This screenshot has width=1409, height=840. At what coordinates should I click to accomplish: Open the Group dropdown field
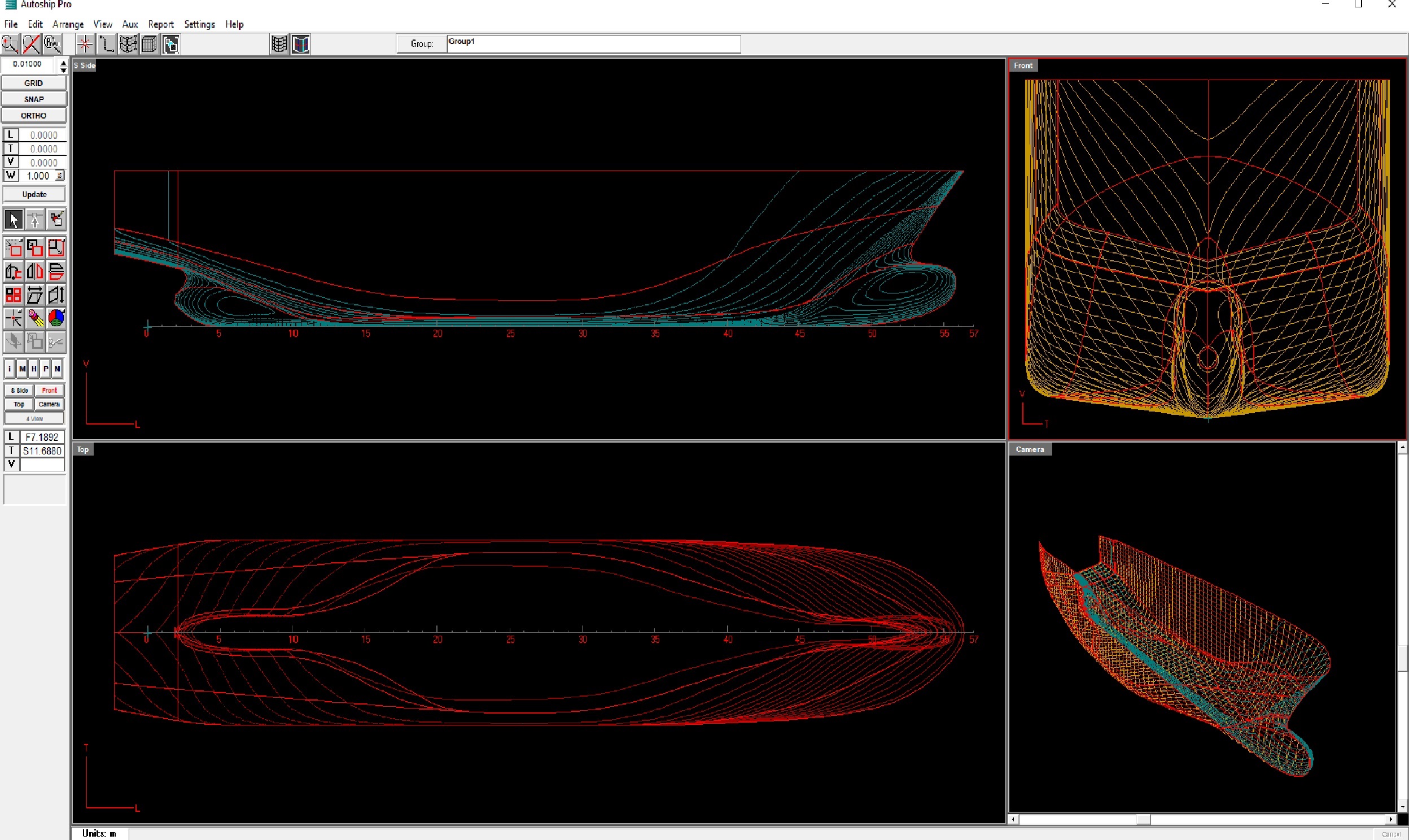click(x=593, y=43)
